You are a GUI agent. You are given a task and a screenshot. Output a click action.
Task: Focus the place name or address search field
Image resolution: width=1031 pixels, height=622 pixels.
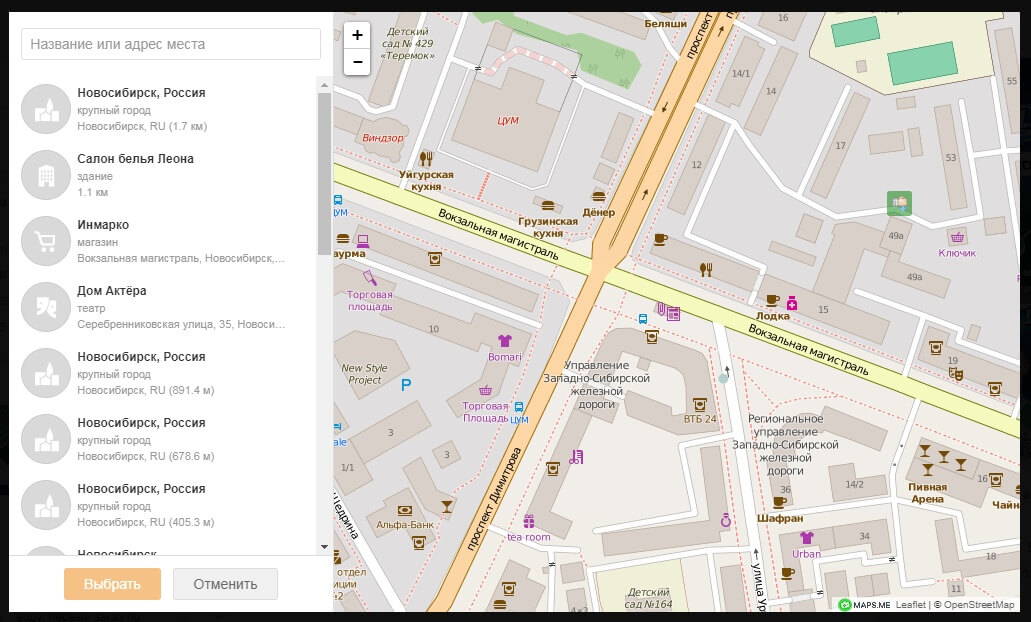(171, 44)
